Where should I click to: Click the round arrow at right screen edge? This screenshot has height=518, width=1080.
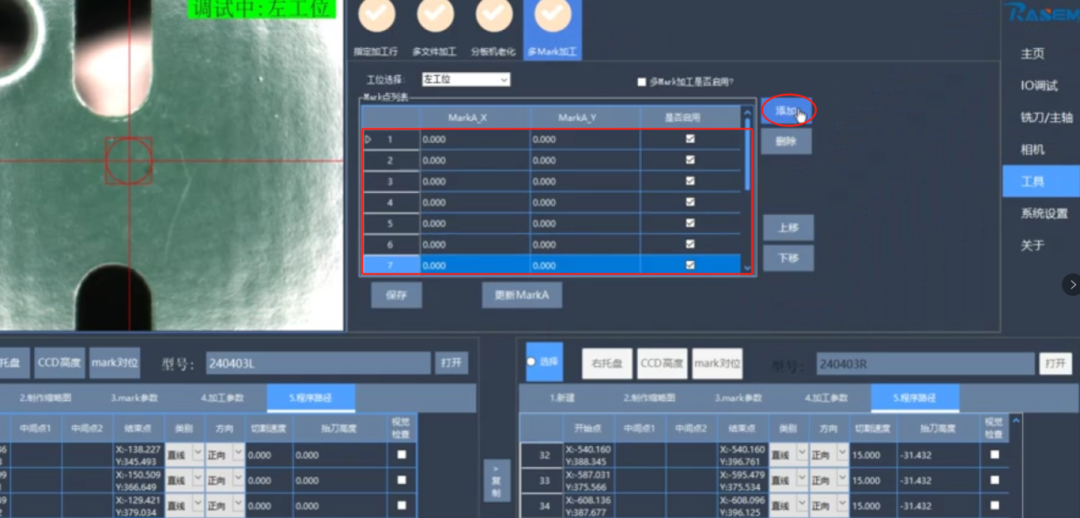pyautogui.click(x=1072, y=284)
